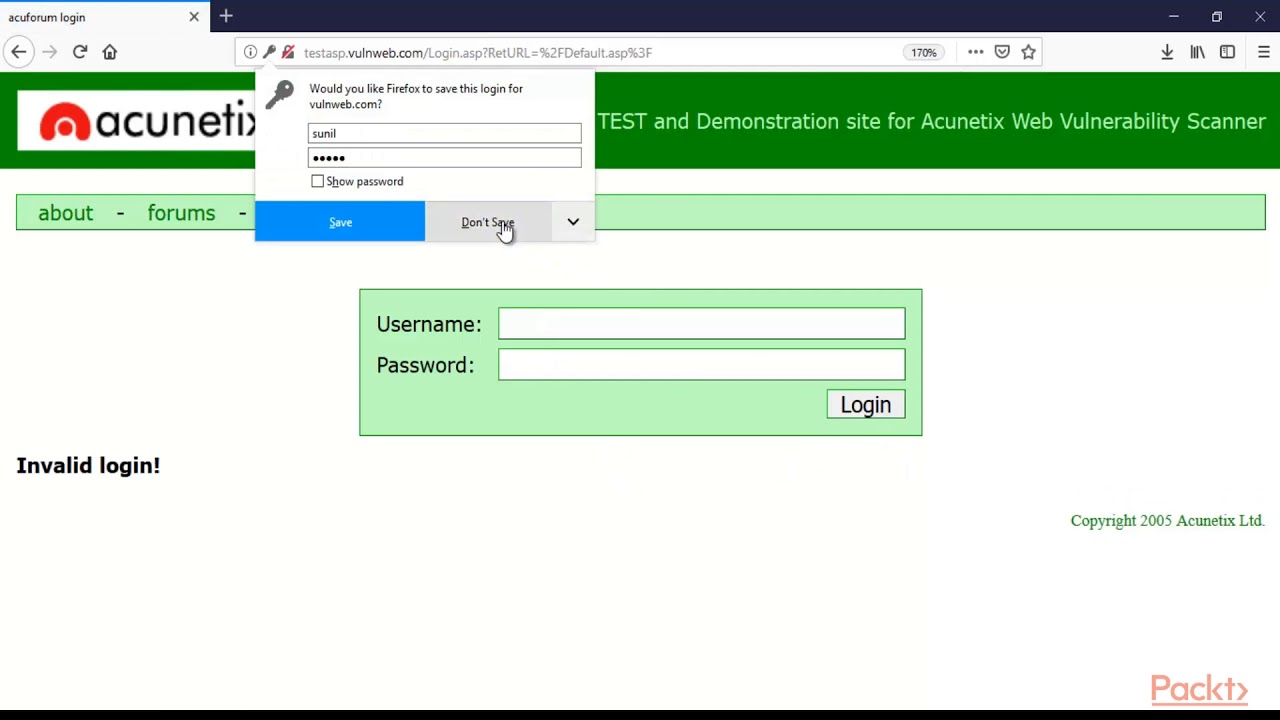
Task: Open the downloads arrow icon
Action: 1167,52
